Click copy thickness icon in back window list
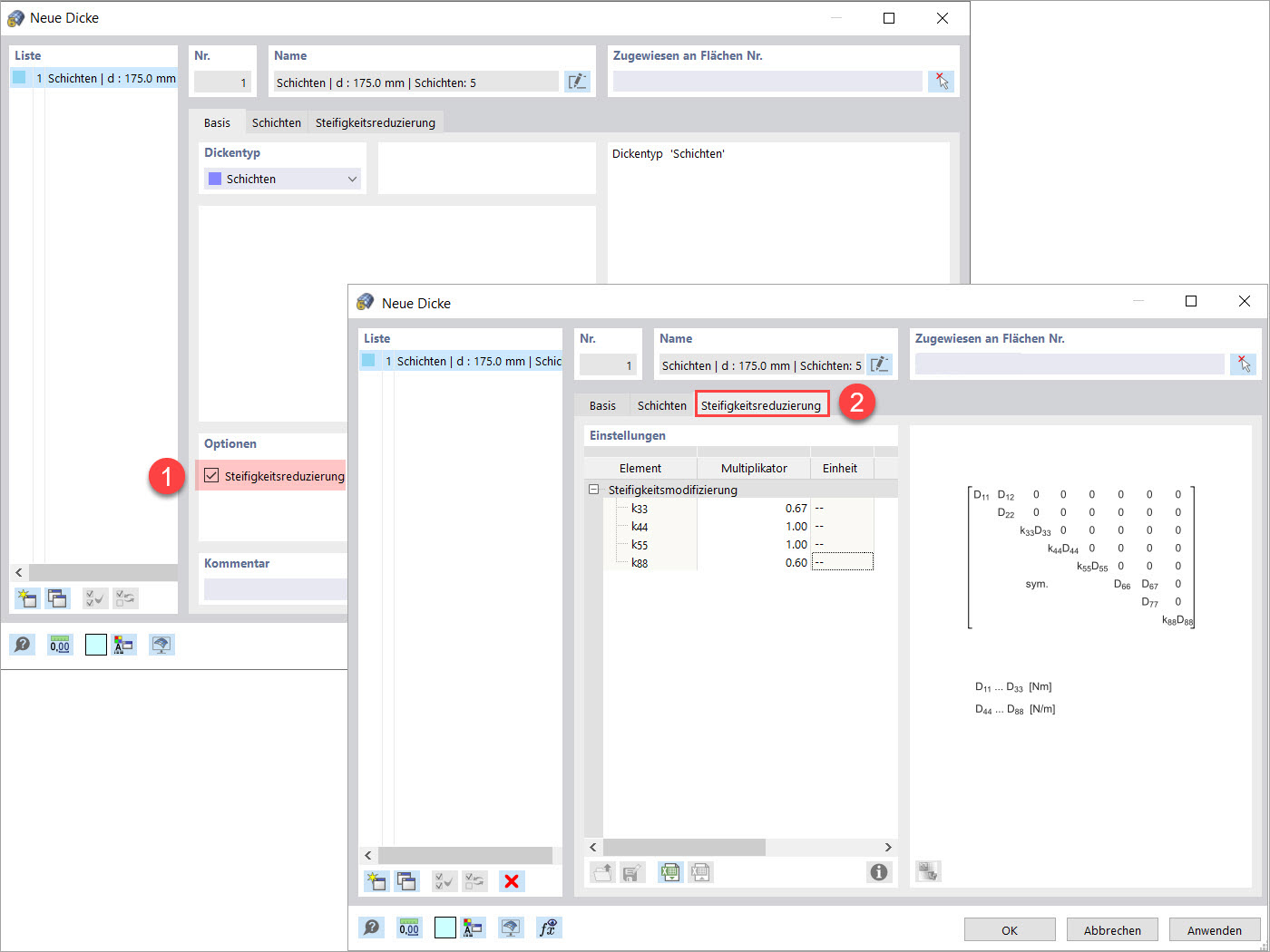The width and height of the screenshot is (1270, 952). coord(57,597)
